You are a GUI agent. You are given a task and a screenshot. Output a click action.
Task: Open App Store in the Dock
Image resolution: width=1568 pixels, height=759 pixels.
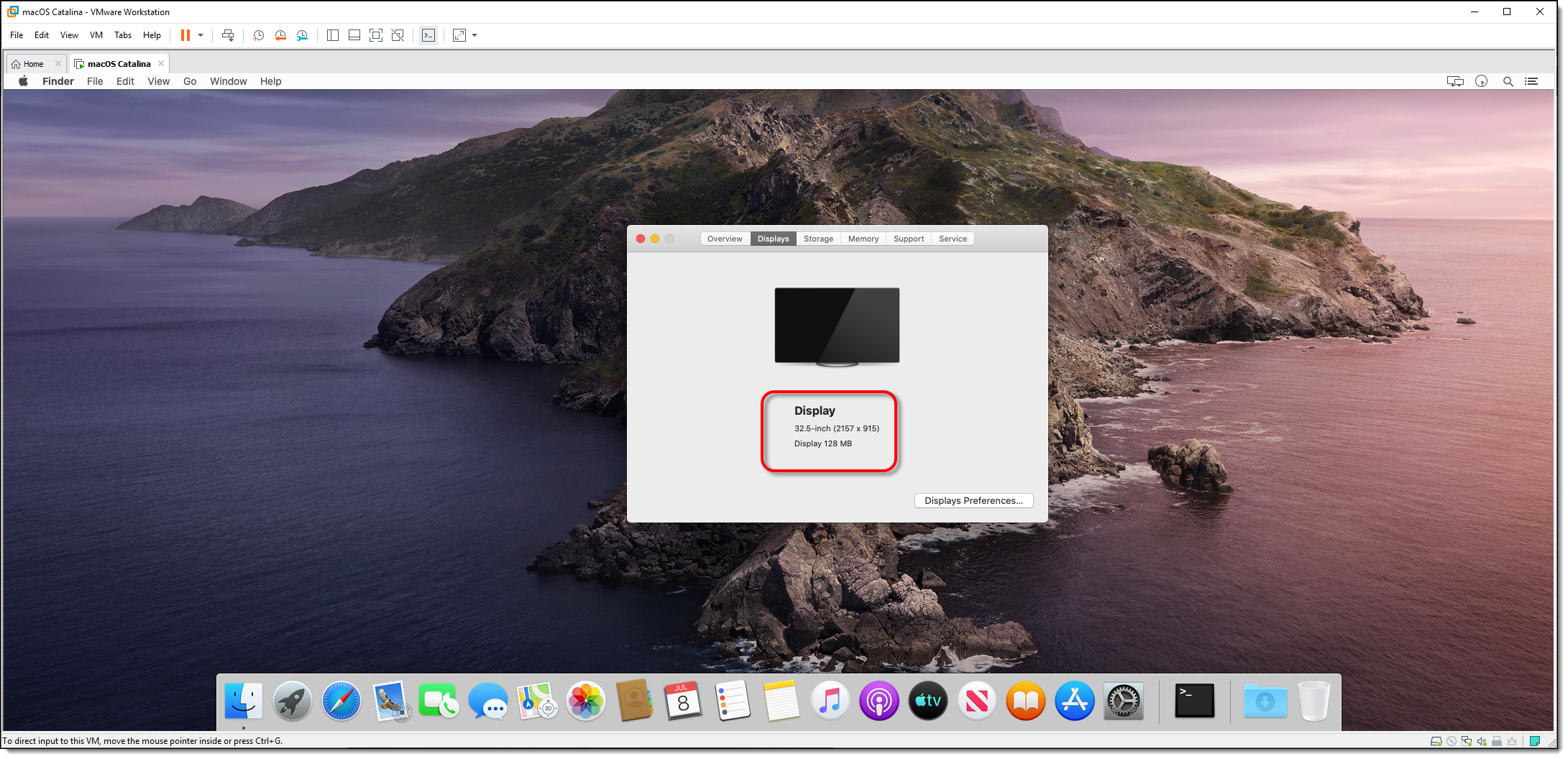[1075, 701]
